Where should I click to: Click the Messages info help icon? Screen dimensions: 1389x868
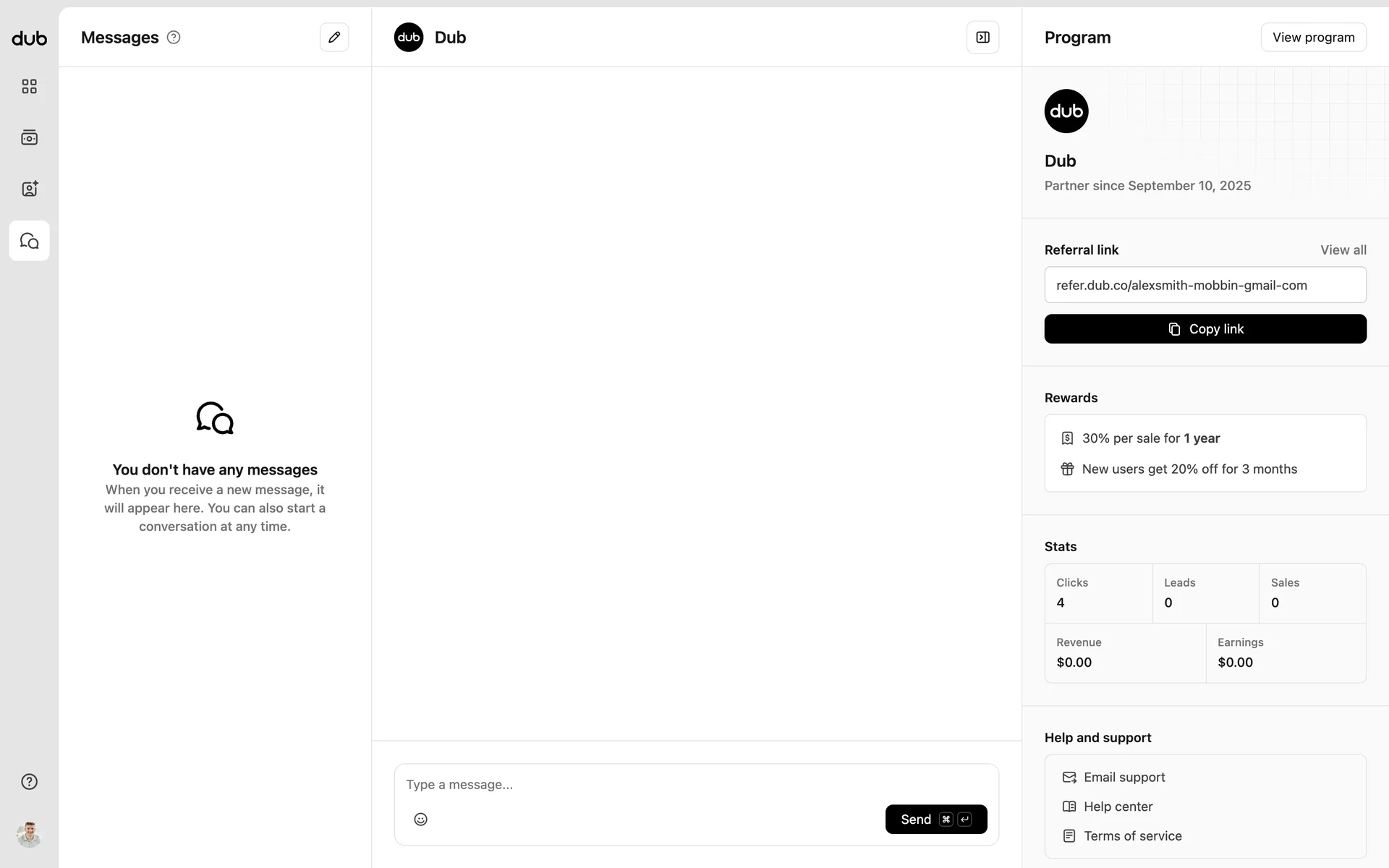click(x=174, y=38)
